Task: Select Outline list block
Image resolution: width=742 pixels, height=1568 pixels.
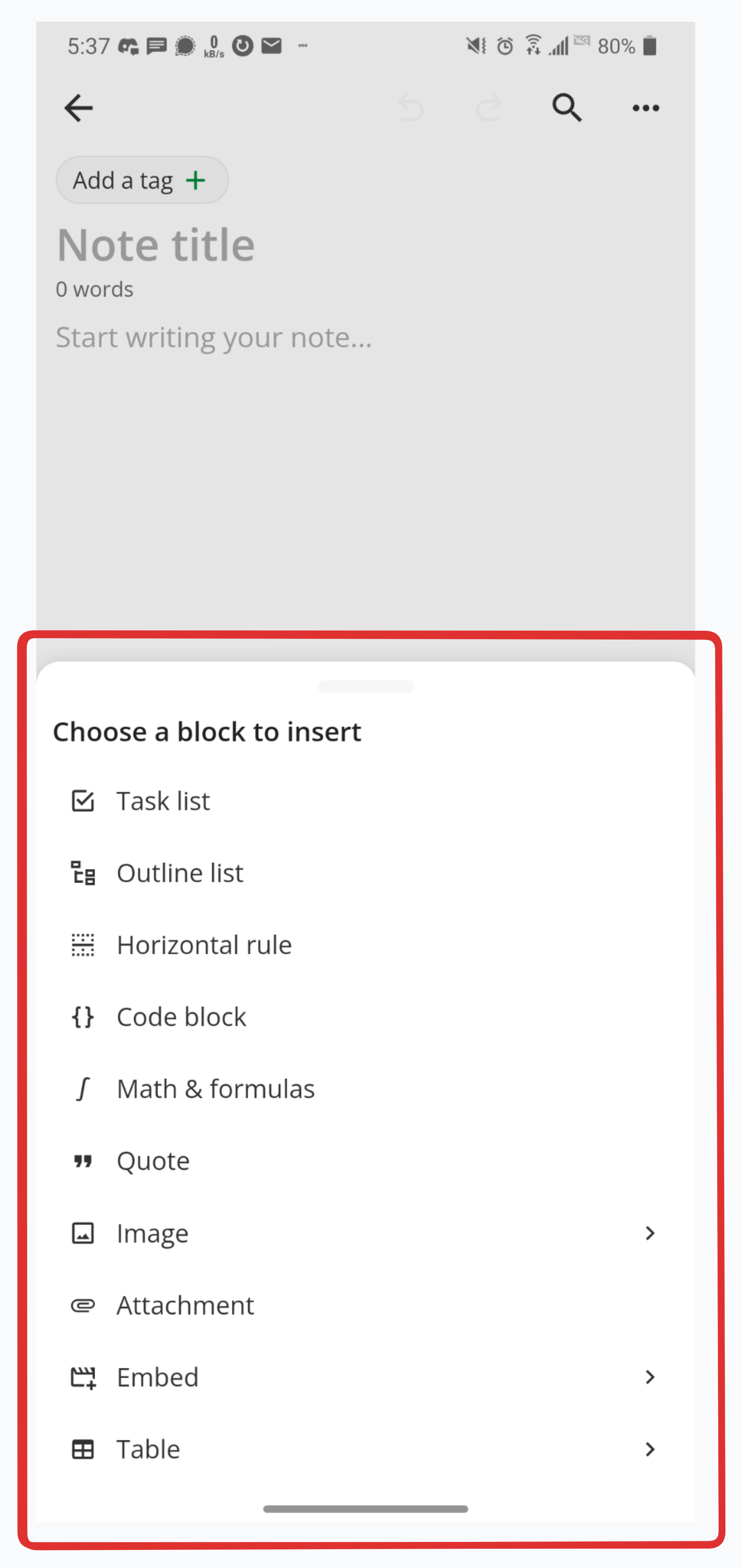Action: pyautogui.click(x=180, y=873)
